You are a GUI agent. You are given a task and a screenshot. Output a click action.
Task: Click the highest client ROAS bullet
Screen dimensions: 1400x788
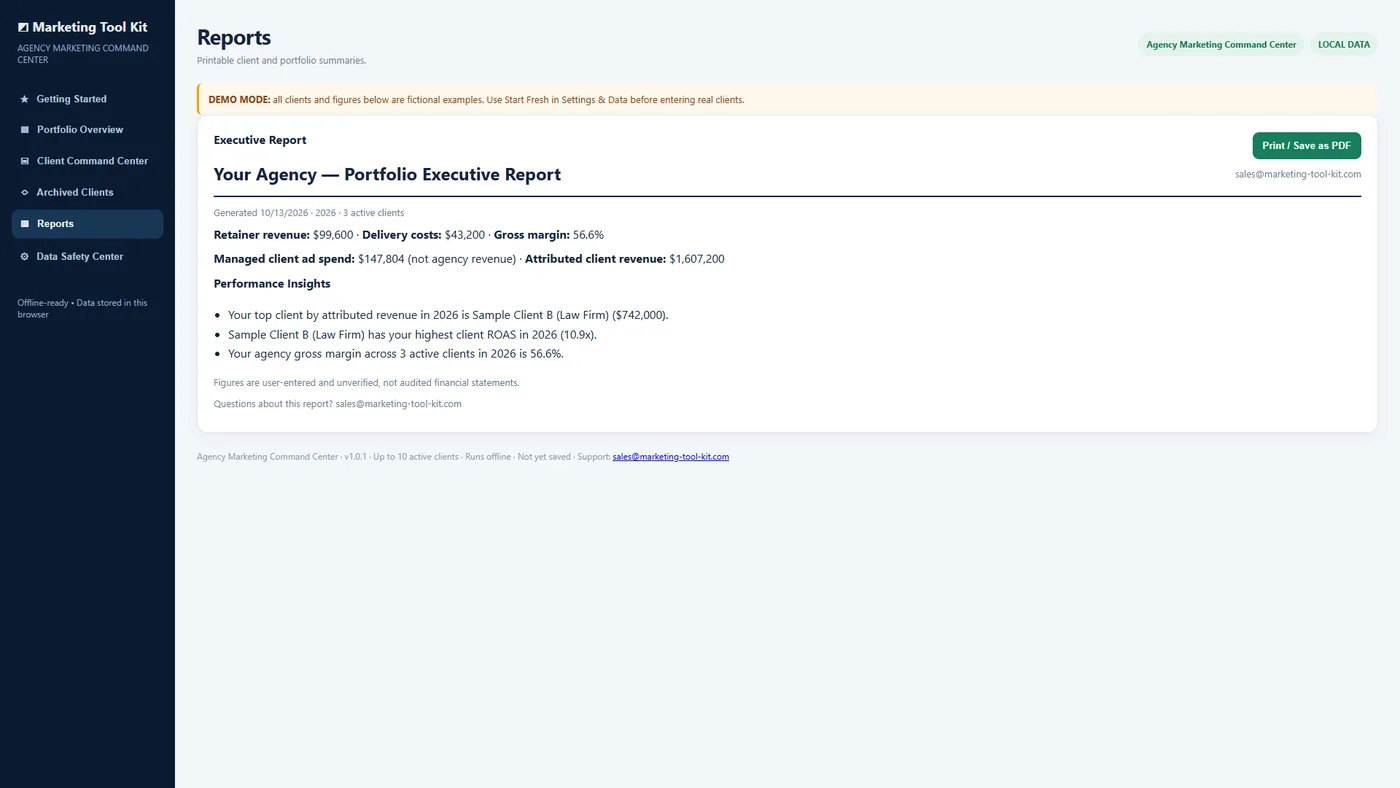pos(412,335)
